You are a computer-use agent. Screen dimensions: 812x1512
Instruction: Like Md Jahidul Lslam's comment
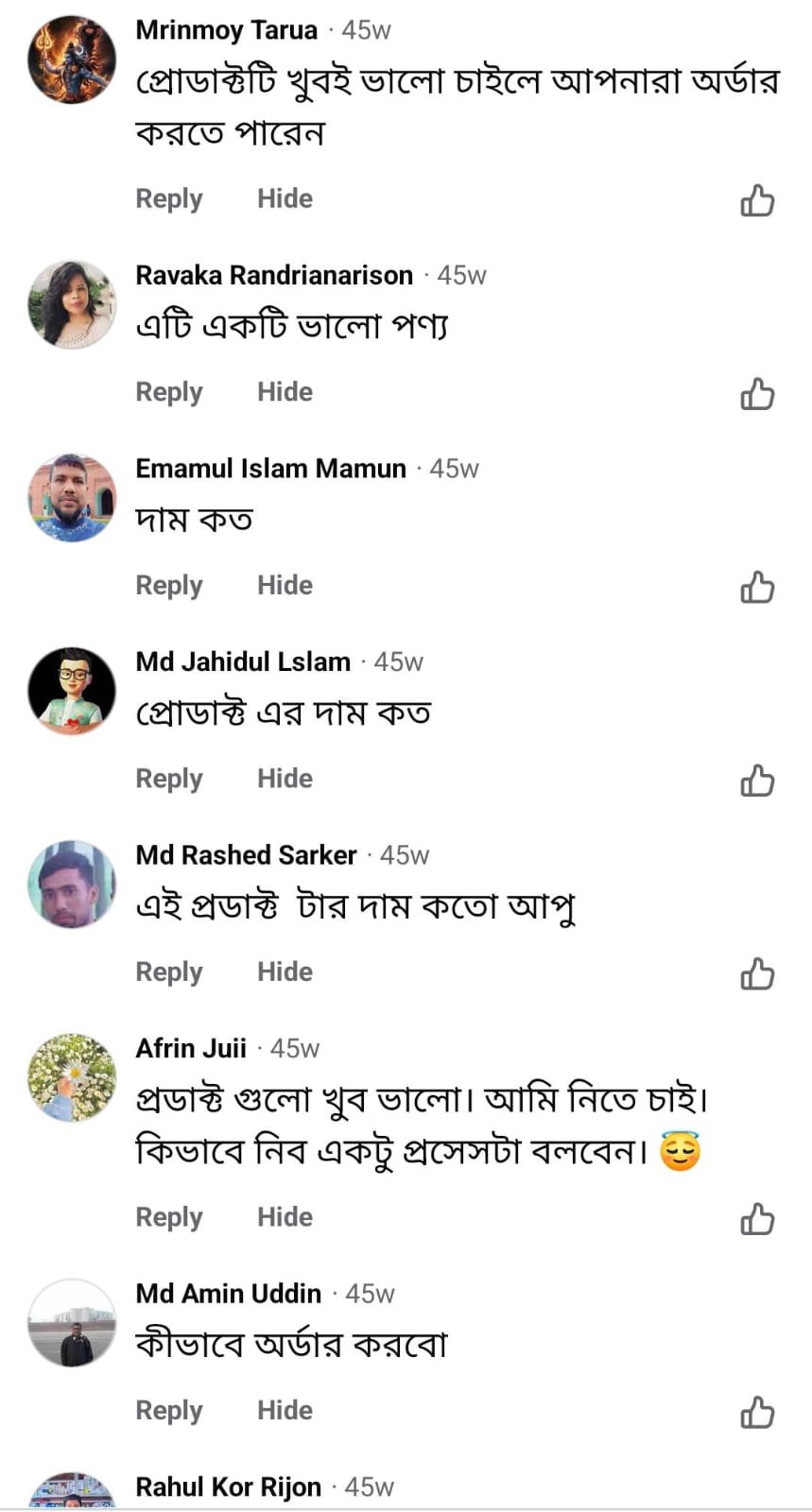pyautogui.click(x=757, y=781)
